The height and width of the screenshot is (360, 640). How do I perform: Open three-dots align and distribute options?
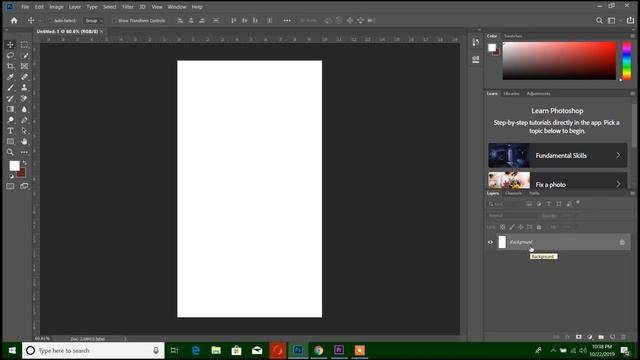[287, 20]
